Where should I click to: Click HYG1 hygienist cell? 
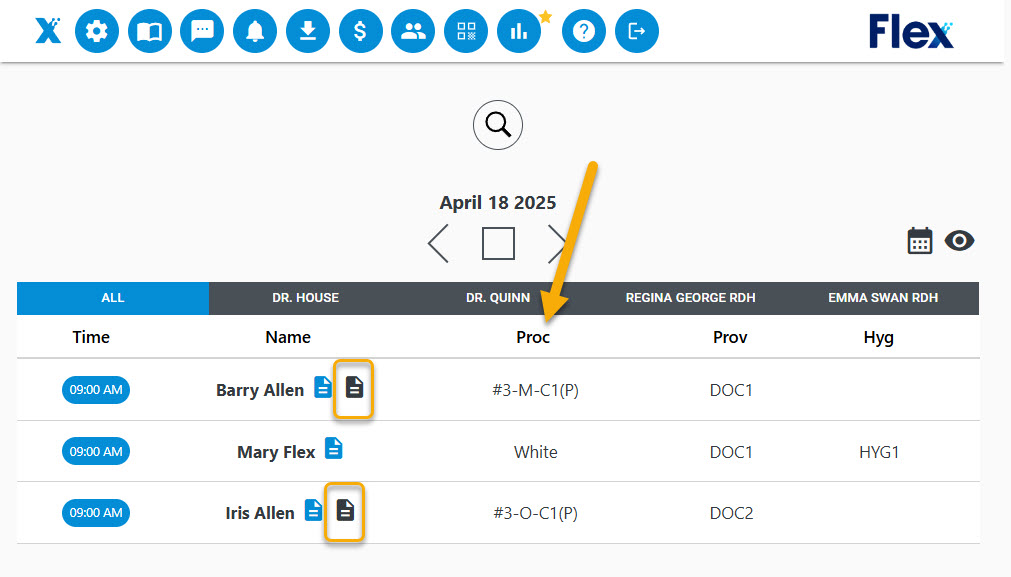pos(879,452)
